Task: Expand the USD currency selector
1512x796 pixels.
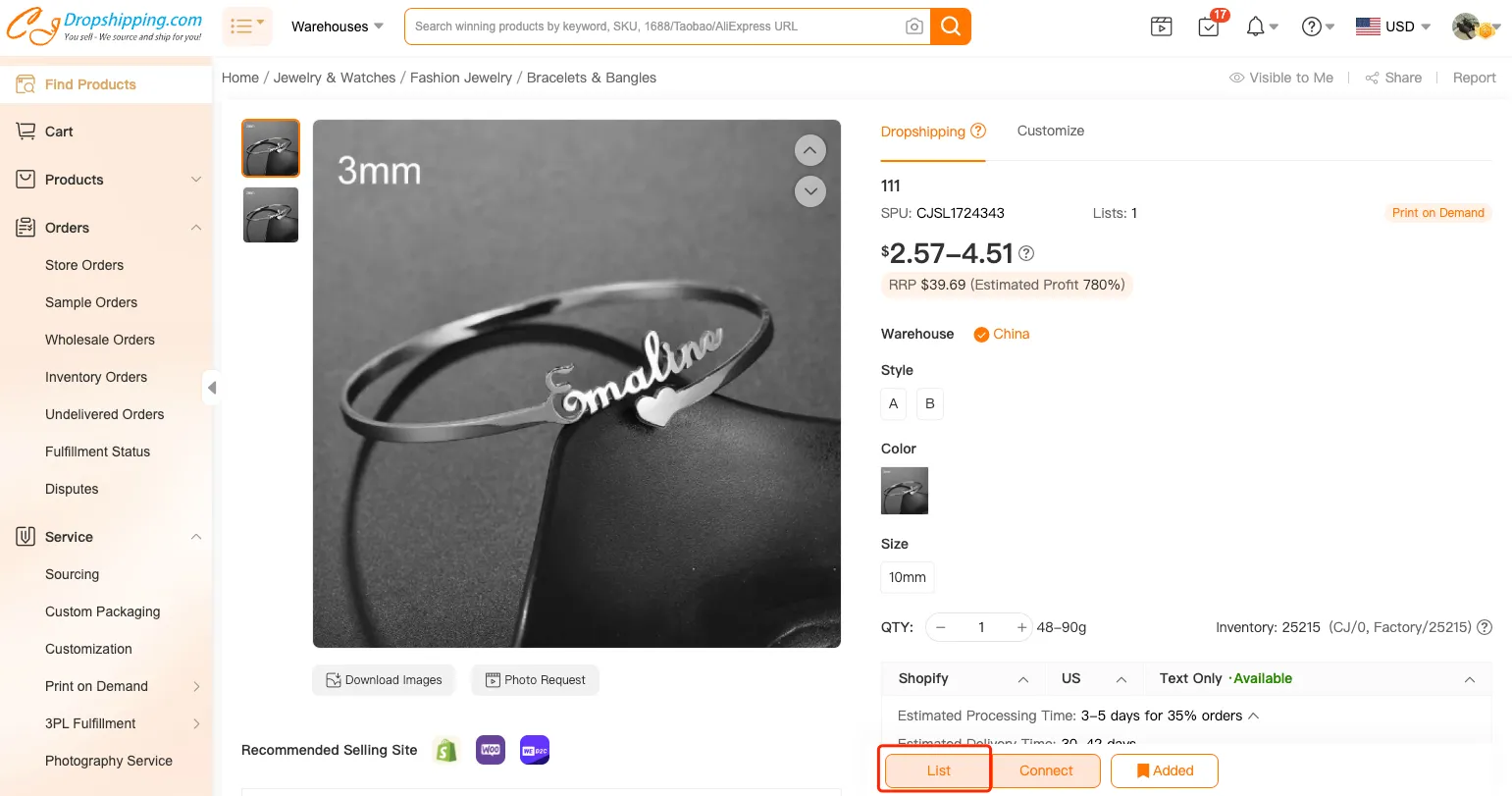Action: point(1393,27)
